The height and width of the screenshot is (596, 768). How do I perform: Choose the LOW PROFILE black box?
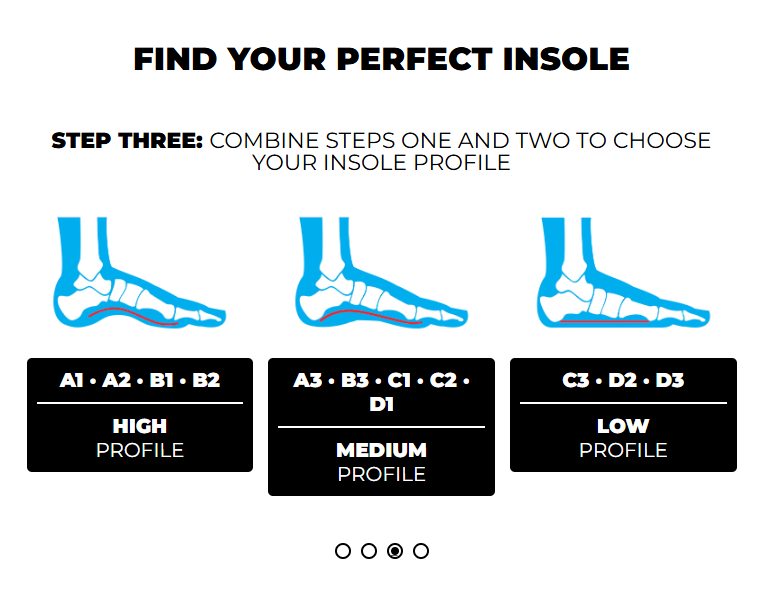coord(624,415)
